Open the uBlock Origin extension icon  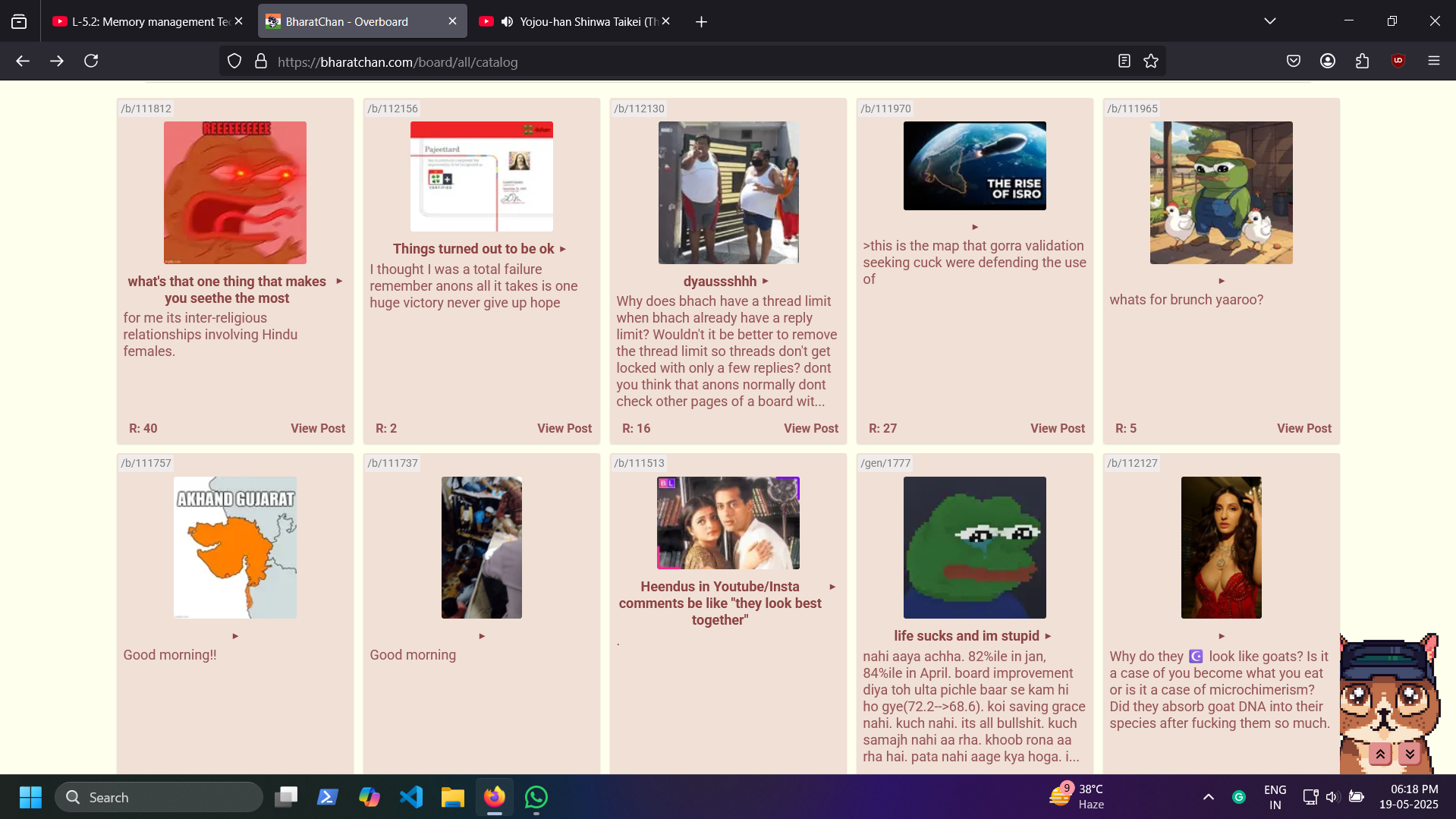pos(1398,61)
